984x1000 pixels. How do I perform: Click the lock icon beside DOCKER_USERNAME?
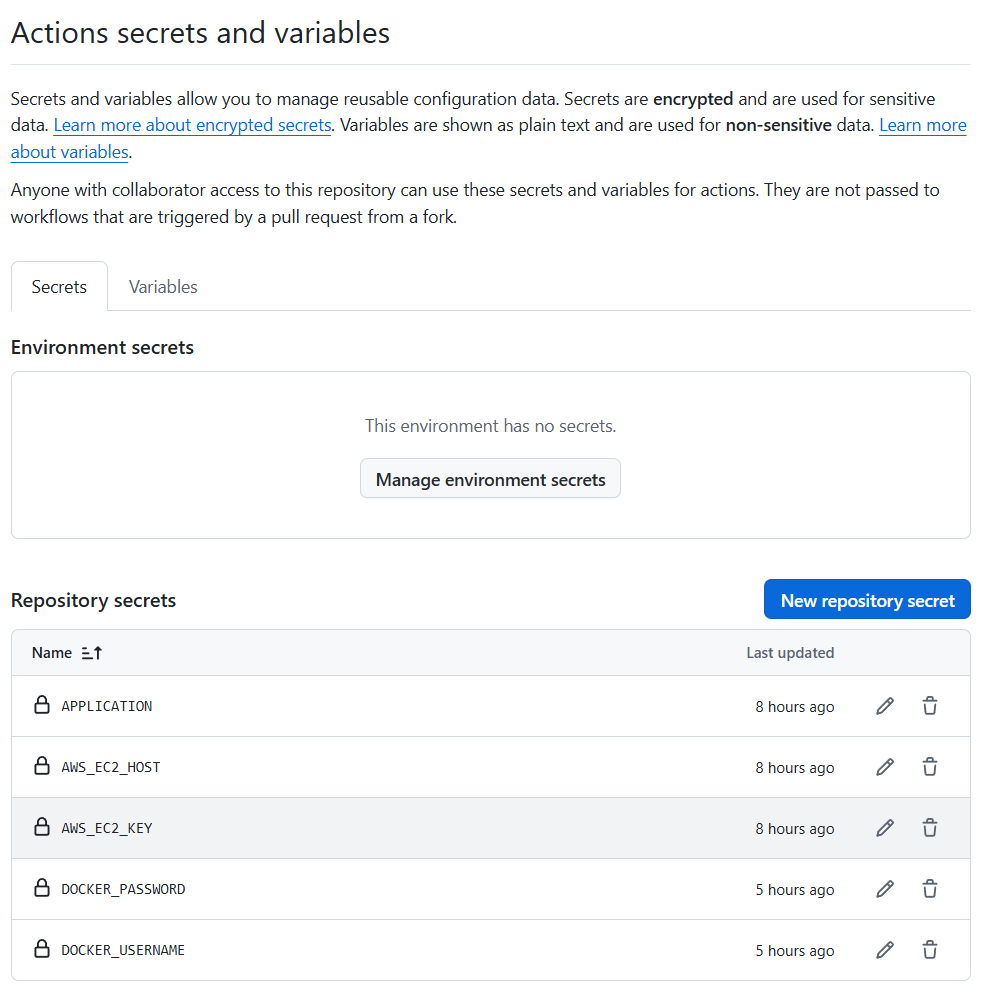pyautogui.click(x=42, y=949)
